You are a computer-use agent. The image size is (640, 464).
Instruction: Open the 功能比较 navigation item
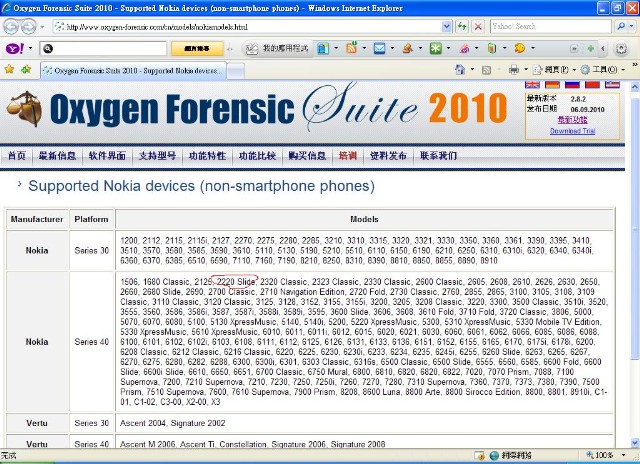click(257, 155)
